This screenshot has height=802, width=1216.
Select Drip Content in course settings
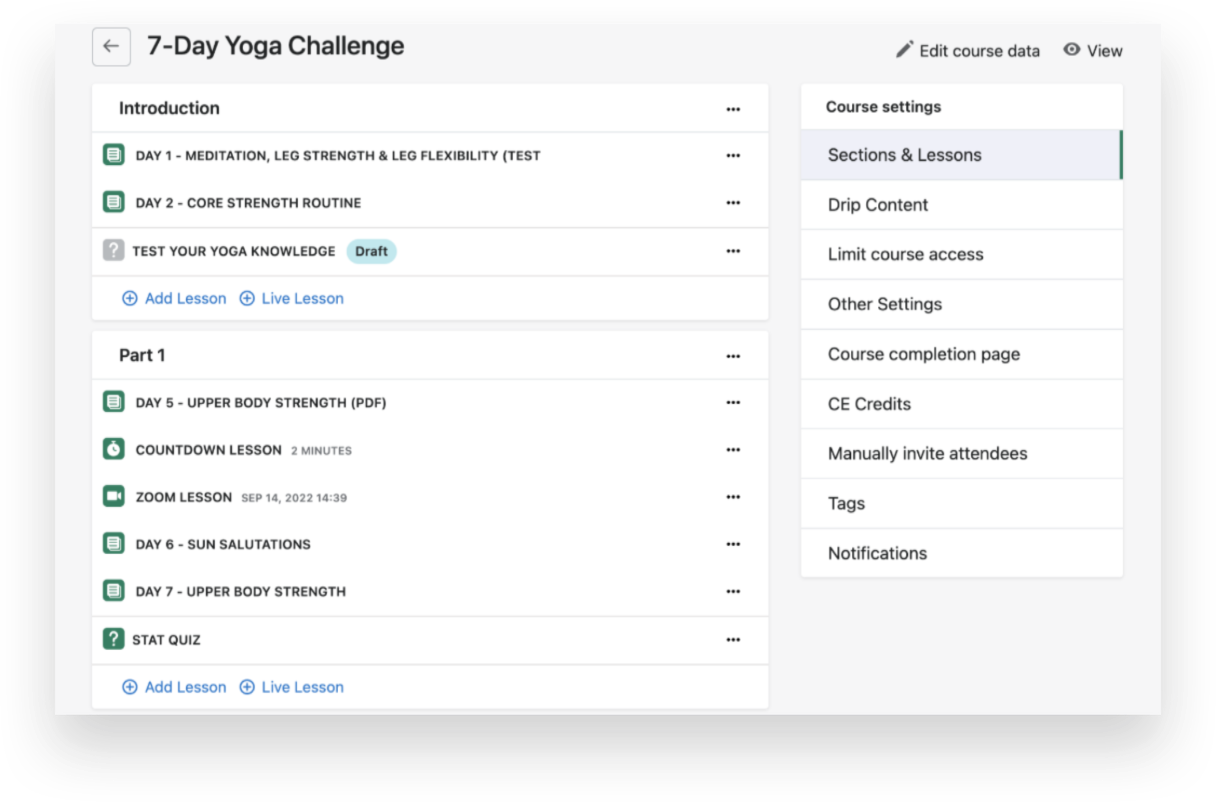point(878,205)
